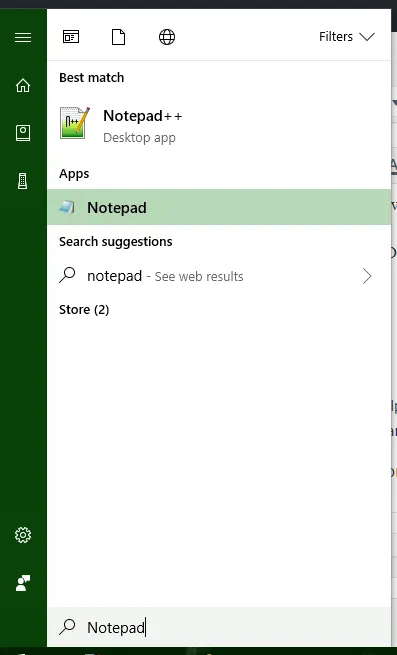Click the small Notepad icon in Apps
This screenshot has width=397, height=655.
(67, 207)
